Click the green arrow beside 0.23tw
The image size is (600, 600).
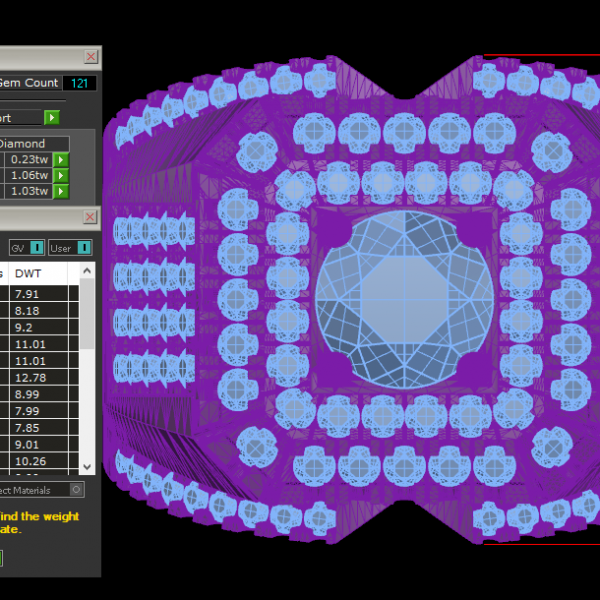(x=61, y=160)
